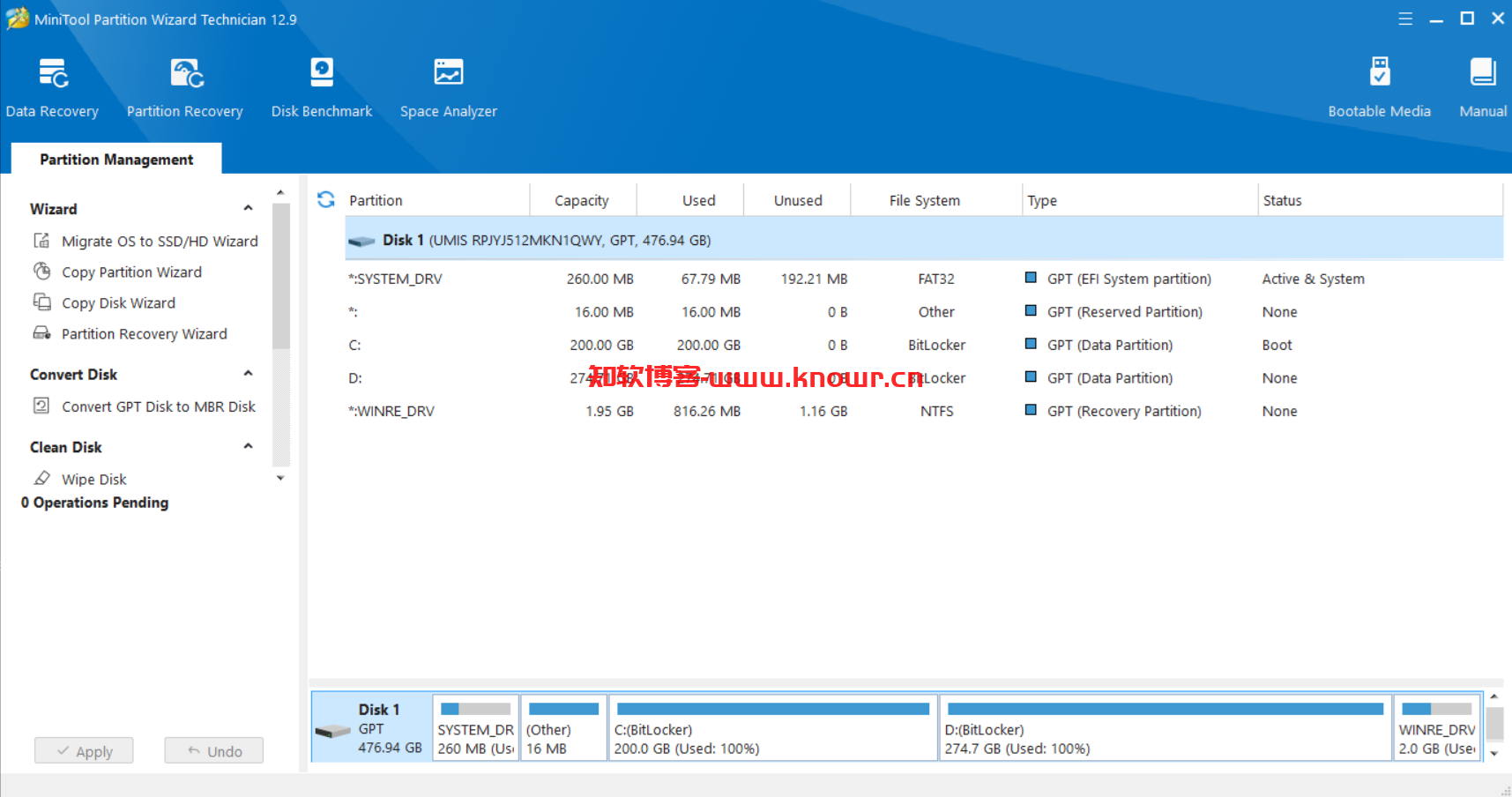Click the MiniTool app logo in the title bar
This screenshot has height=797, width=1512.
17,19
